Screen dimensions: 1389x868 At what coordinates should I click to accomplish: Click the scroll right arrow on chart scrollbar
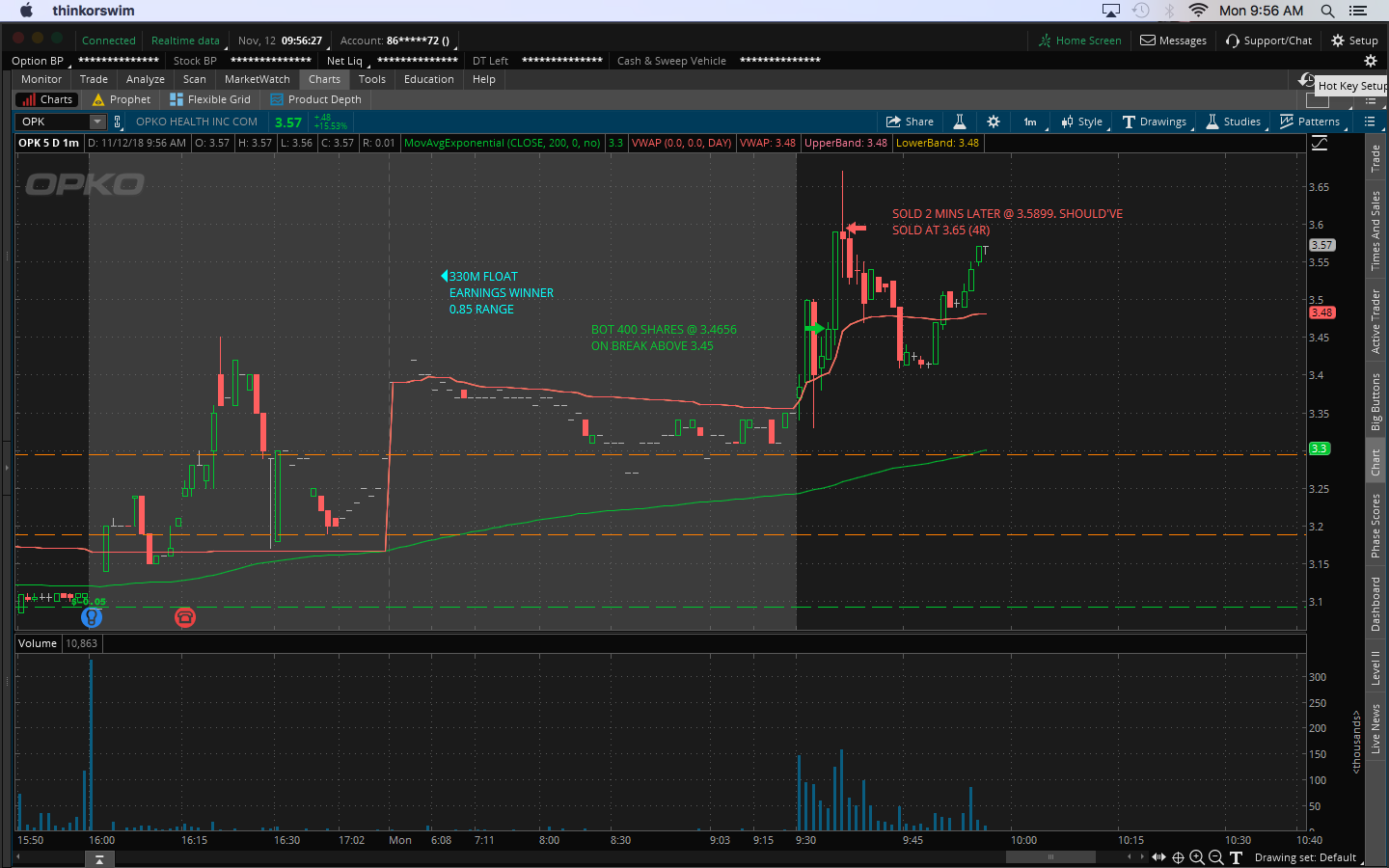pos(1143,856)
